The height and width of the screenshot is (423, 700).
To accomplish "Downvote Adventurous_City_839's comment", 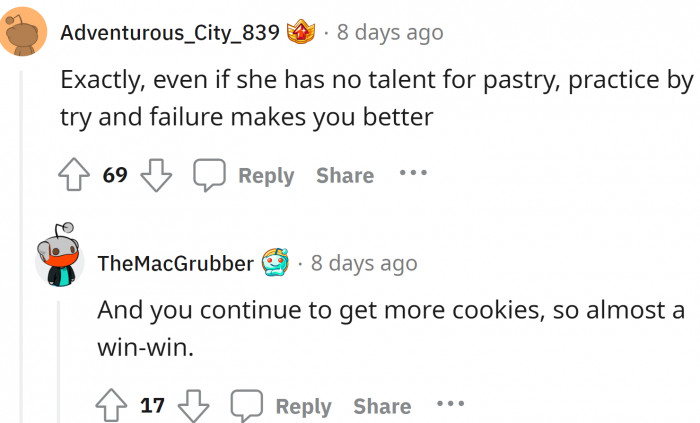I will pos(154,175).
